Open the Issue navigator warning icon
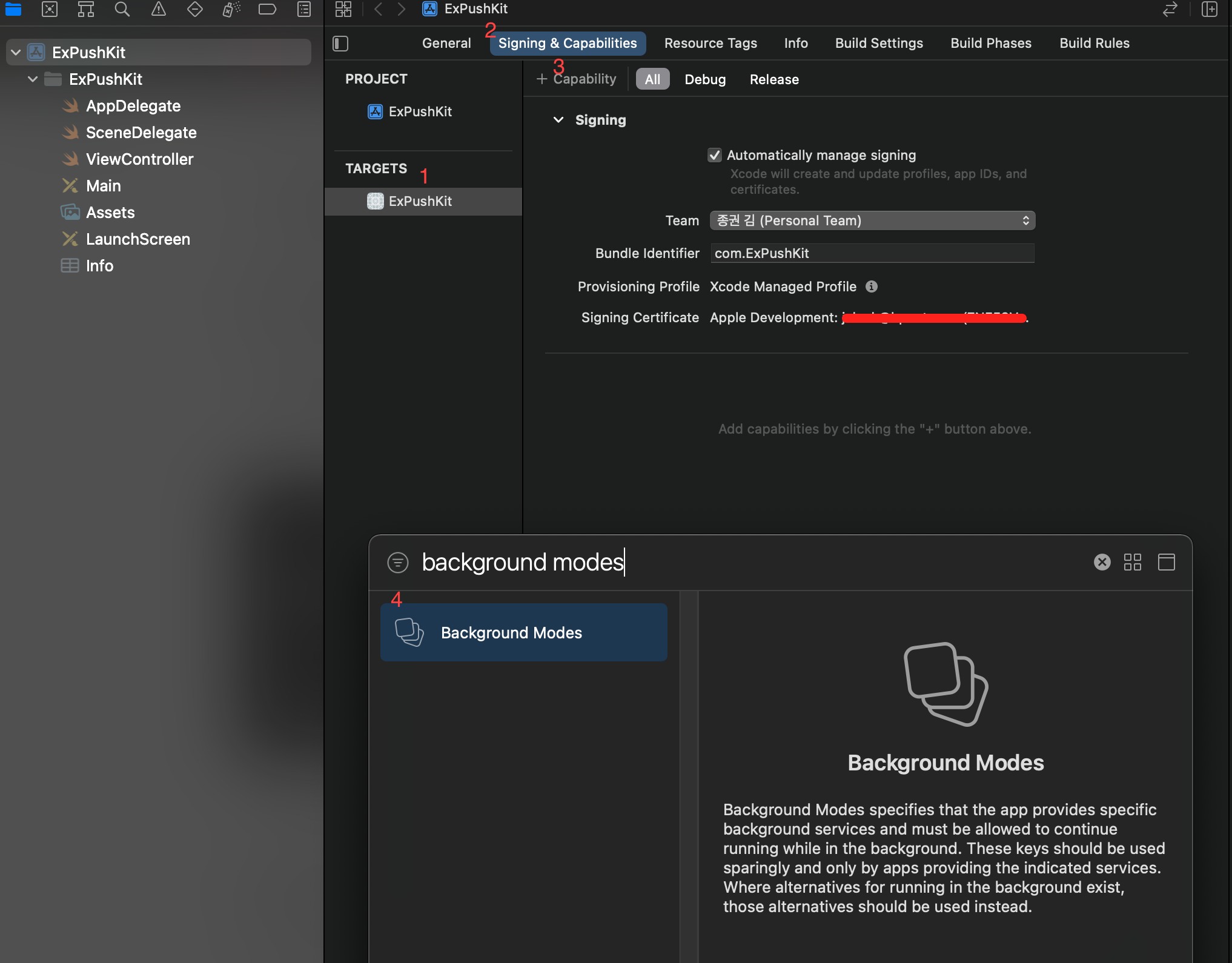 pyautogui.click(x=158, y=9)
